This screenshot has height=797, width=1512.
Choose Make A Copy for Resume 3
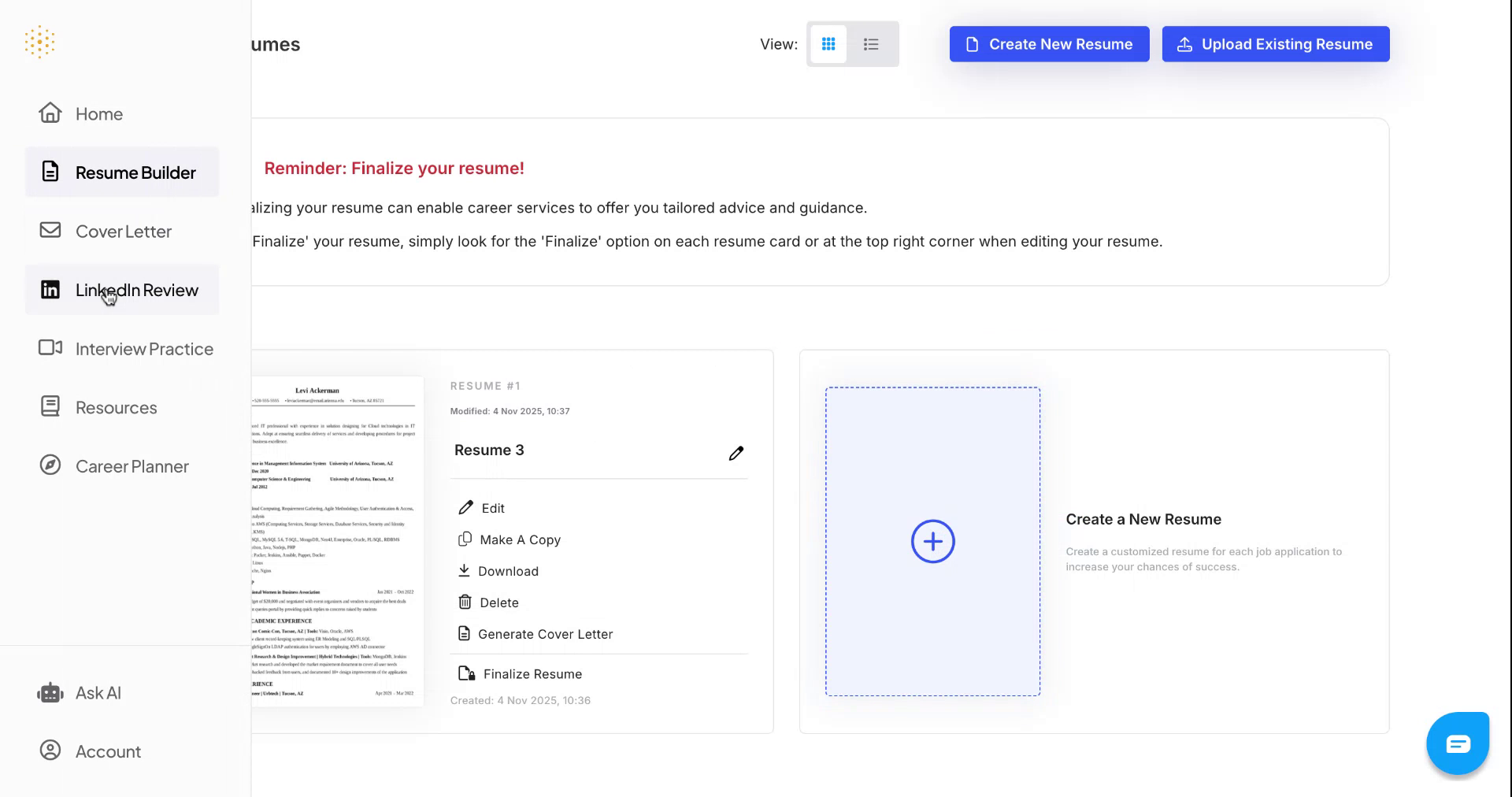point(520,539)
